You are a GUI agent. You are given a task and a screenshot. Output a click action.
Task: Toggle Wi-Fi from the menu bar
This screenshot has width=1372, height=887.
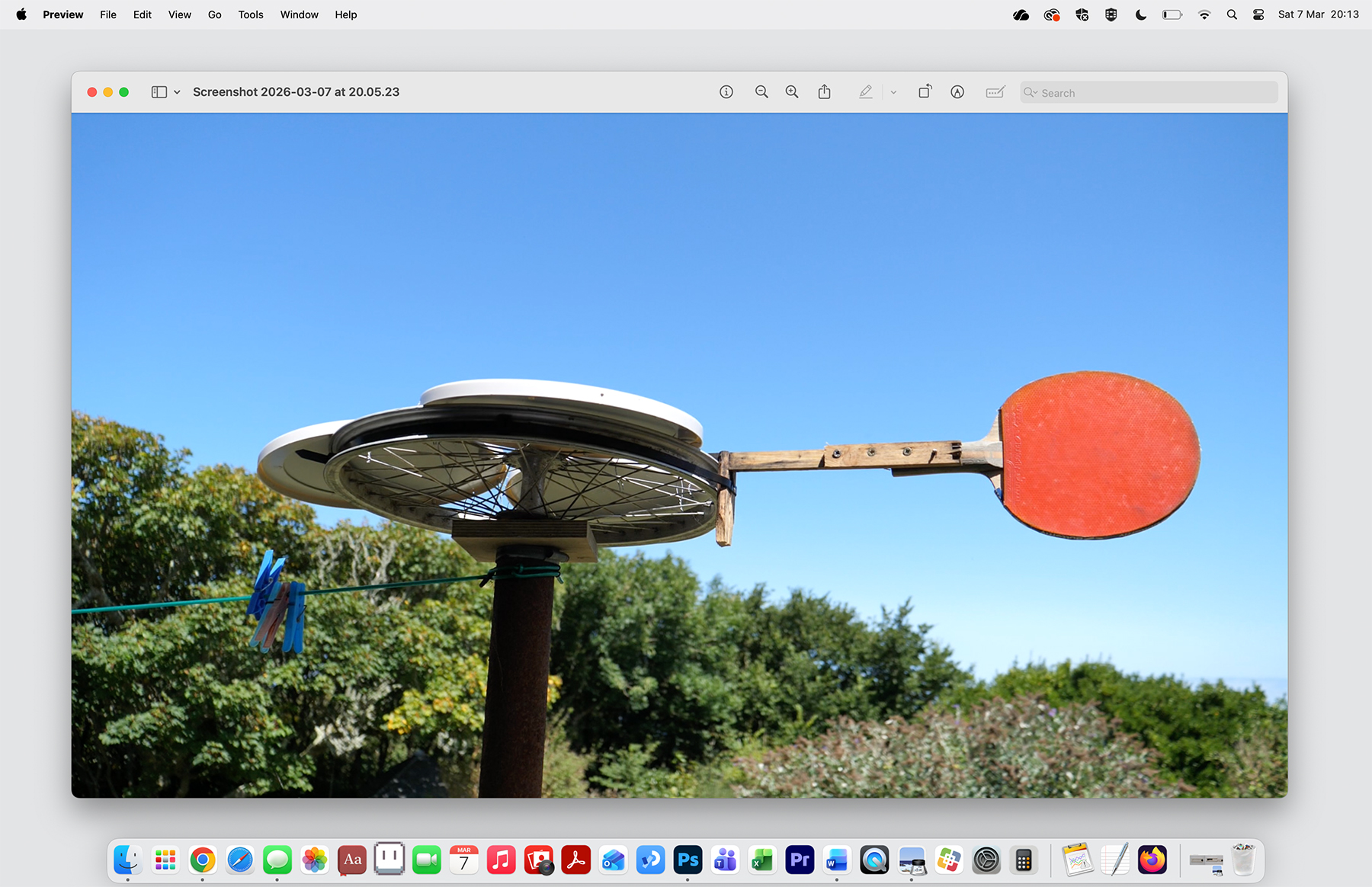1204,14
